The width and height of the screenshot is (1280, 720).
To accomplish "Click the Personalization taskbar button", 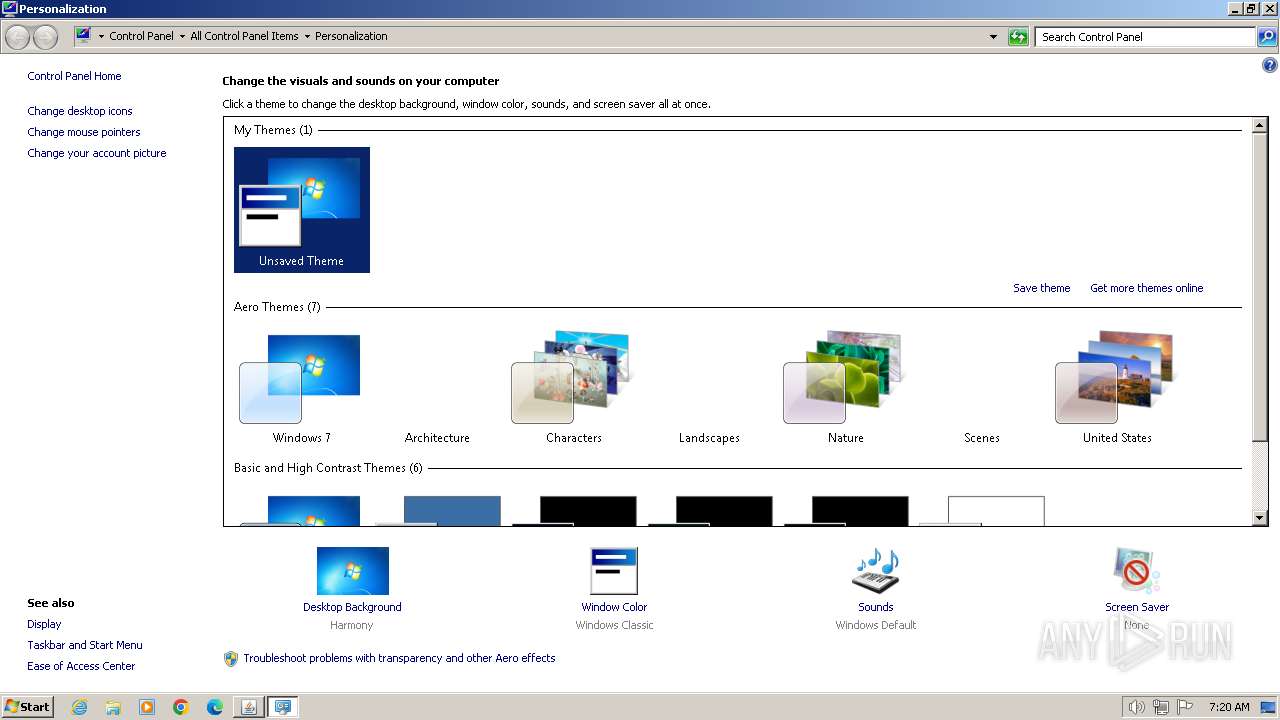I will [283, 707].
